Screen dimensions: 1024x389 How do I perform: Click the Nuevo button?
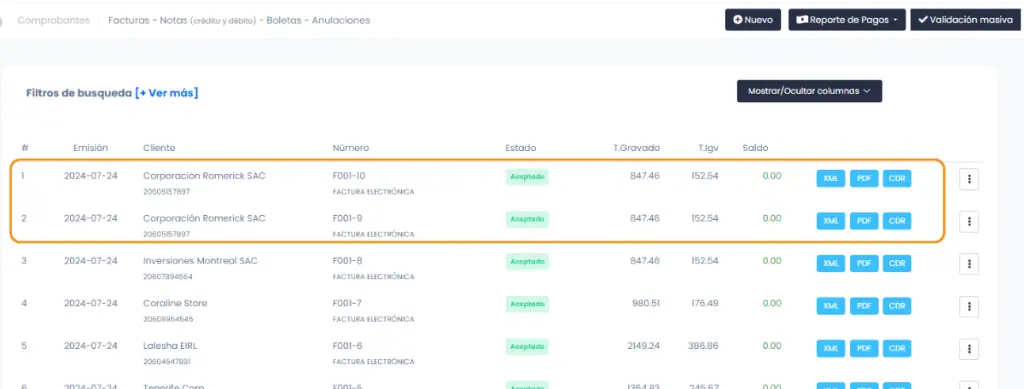point(752,20)
